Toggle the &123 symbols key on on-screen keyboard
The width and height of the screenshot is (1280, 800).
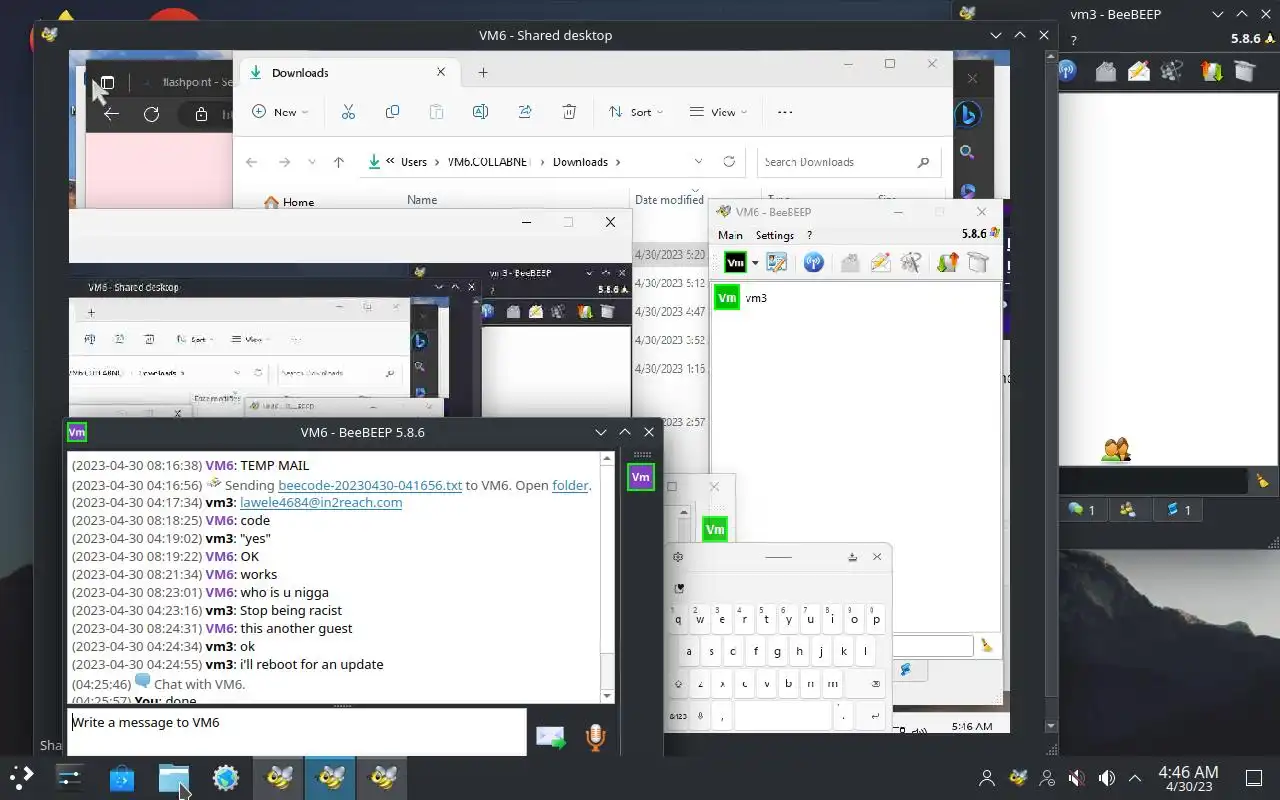[679, 716]
